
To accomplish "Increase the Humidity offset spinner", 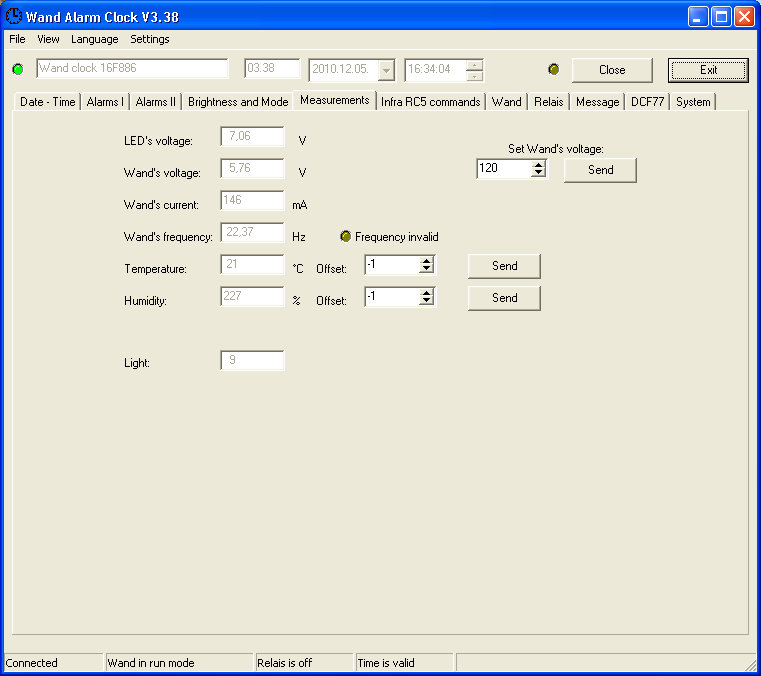I will 426,293.
